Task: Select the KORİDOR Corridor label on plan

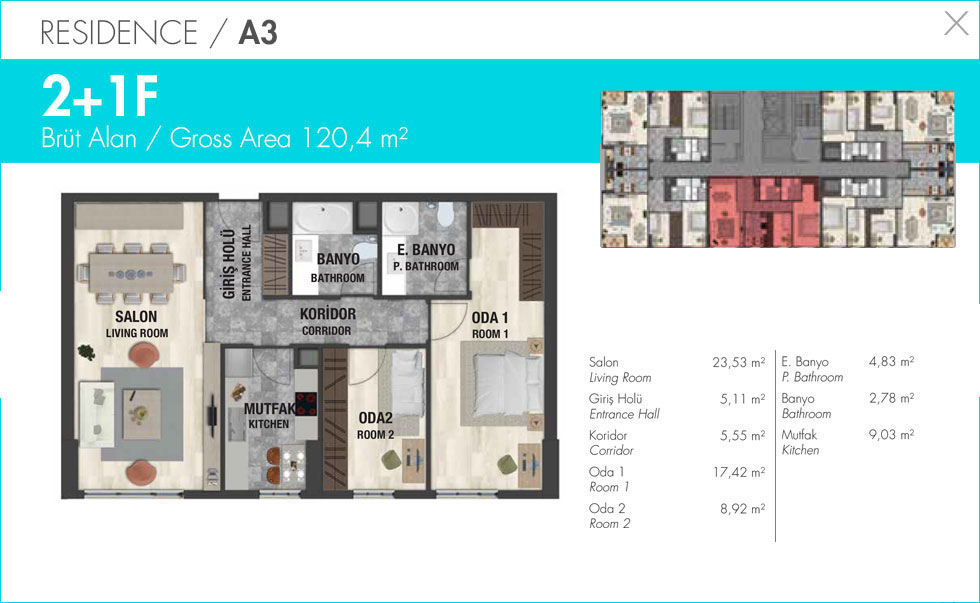Action: pyautogui.click(x=327, y=321)
